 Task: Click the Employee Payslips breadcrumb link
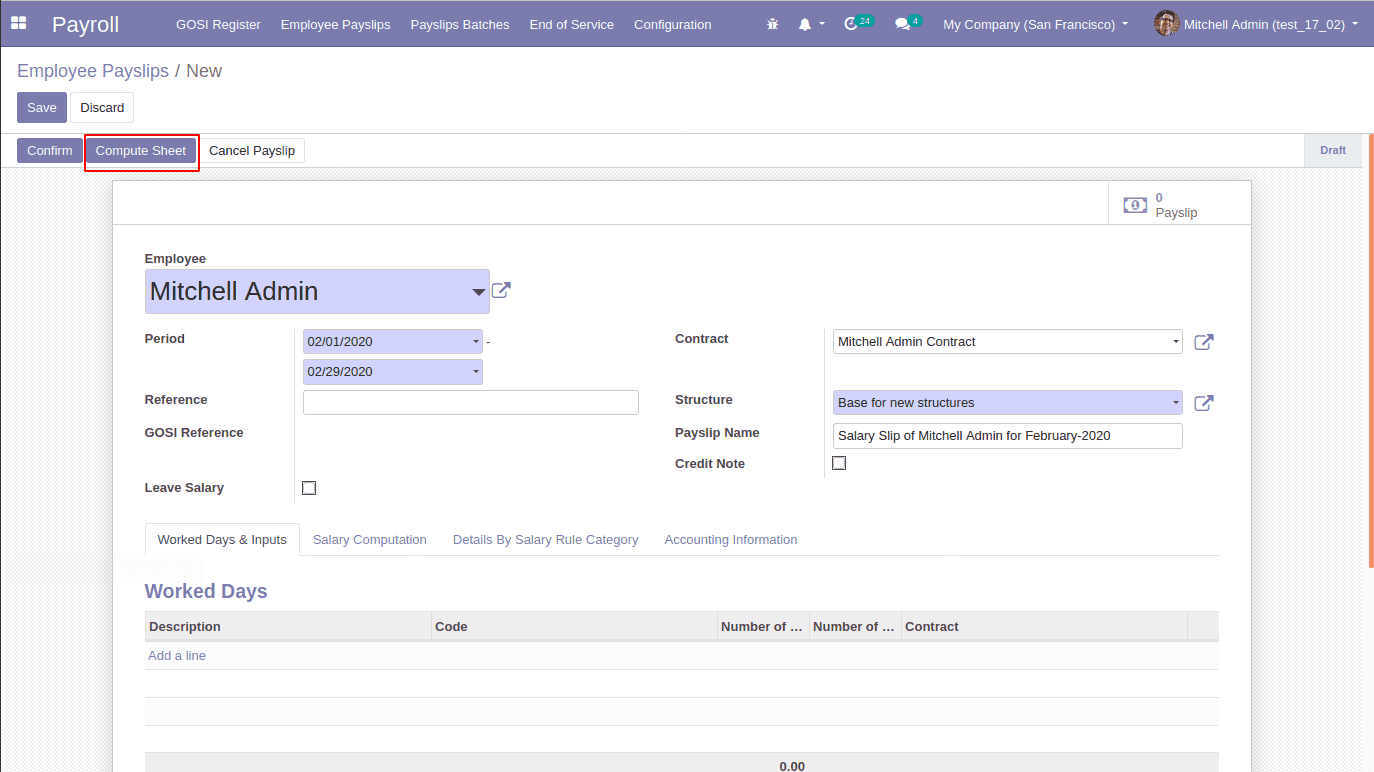click(93, 71)
